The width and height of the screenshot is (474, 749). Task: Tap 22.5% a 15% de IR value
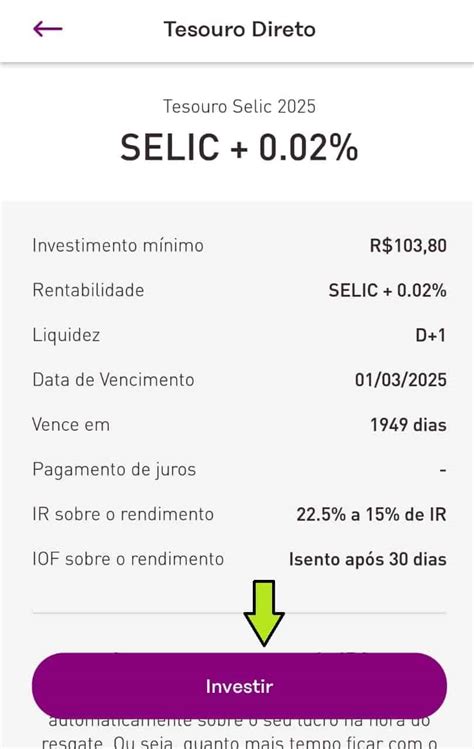point(371,514)
